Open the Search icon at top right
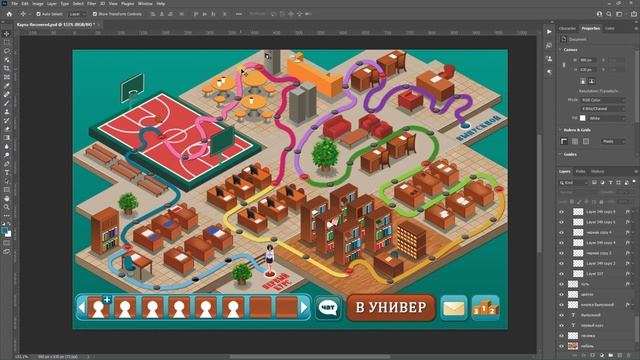This screenshot has width=640, height=360. (x=609, y=14)
